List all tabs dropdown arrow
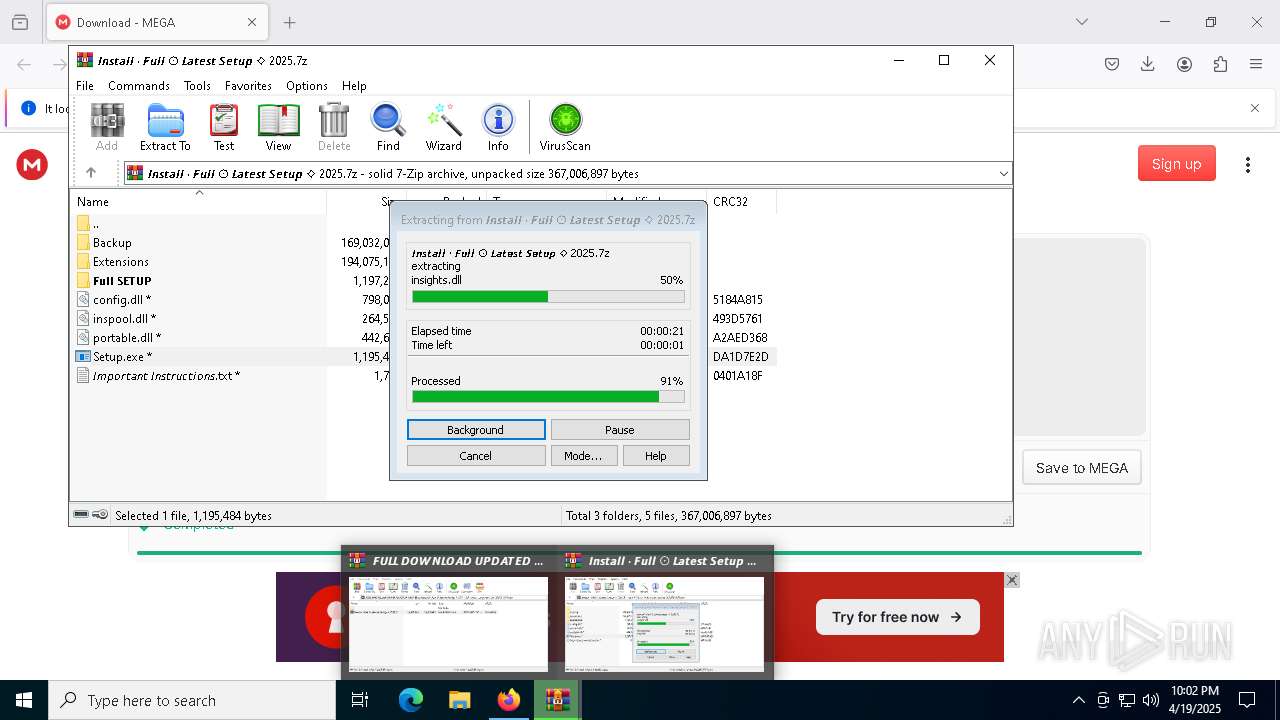This screenshot has height=720, width=1280. click(1082, 22)
